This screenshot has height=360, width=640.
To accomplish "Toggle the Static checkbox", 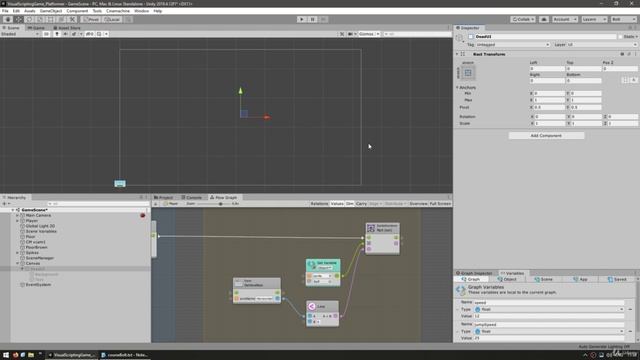I will [x=620, y=37].
